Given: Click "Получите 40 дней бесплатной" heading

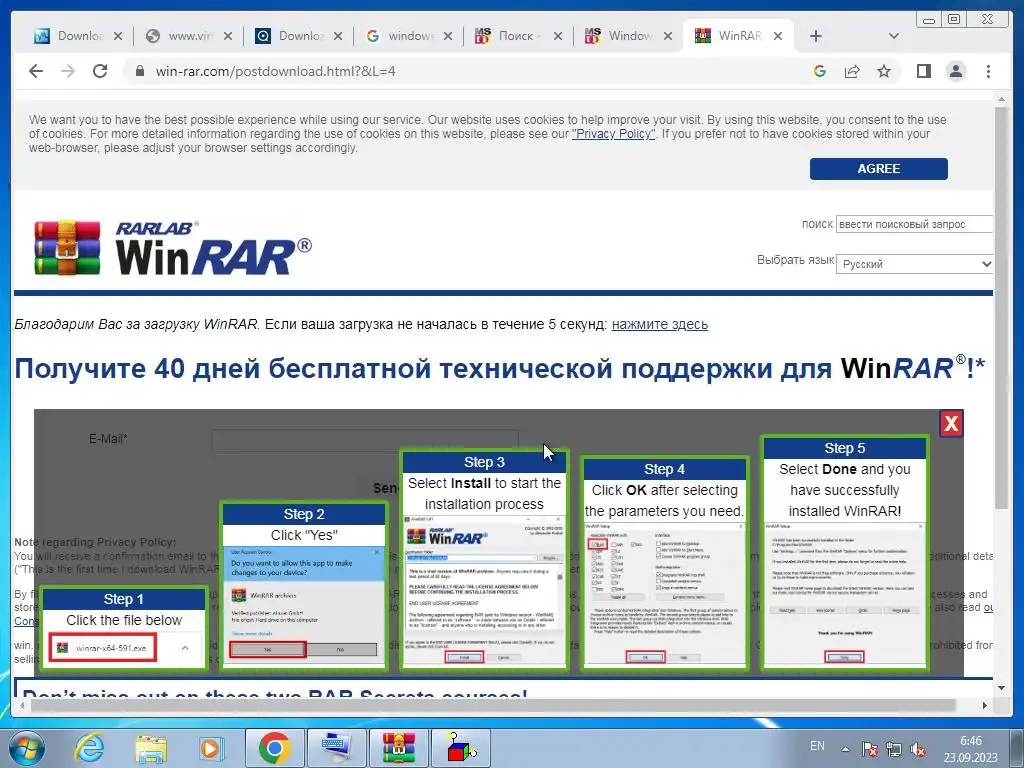Looking at the screenshot, I should (223, 368).
